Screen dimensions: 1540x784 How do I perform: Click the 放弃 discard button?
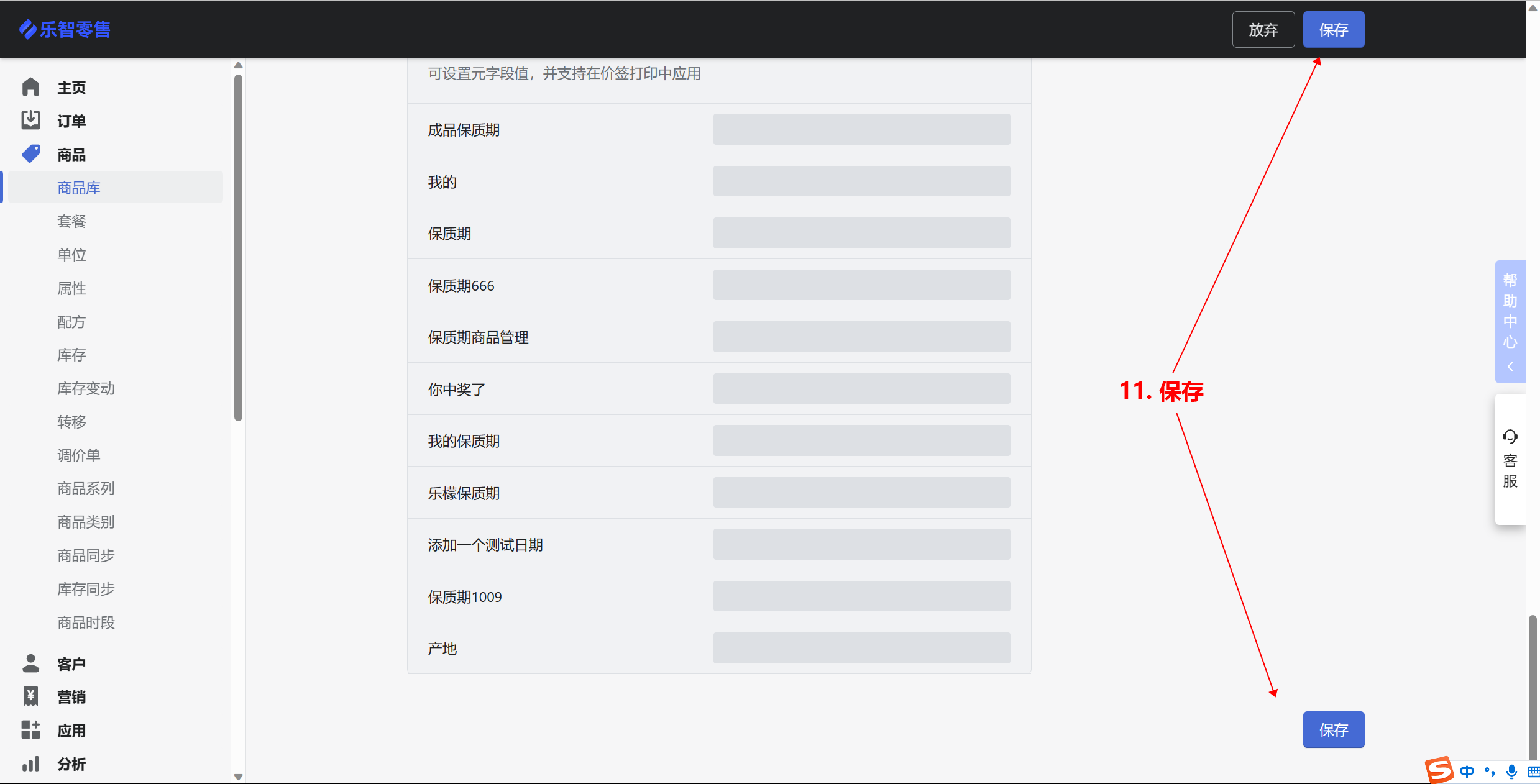pos(1263,30)
